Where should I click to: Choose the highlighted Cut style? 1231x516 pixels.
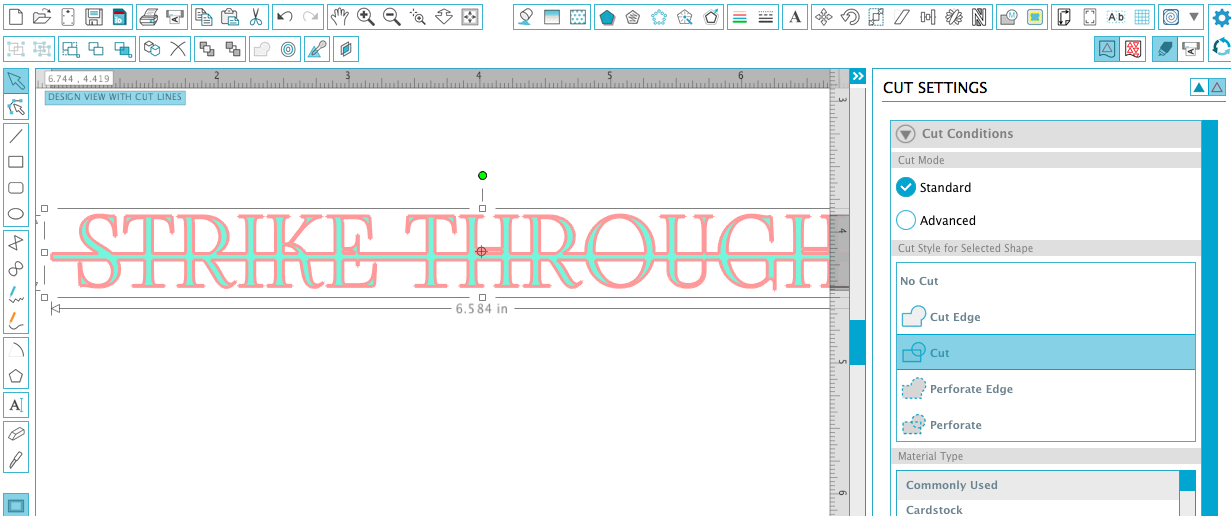tap(1046, 353)
